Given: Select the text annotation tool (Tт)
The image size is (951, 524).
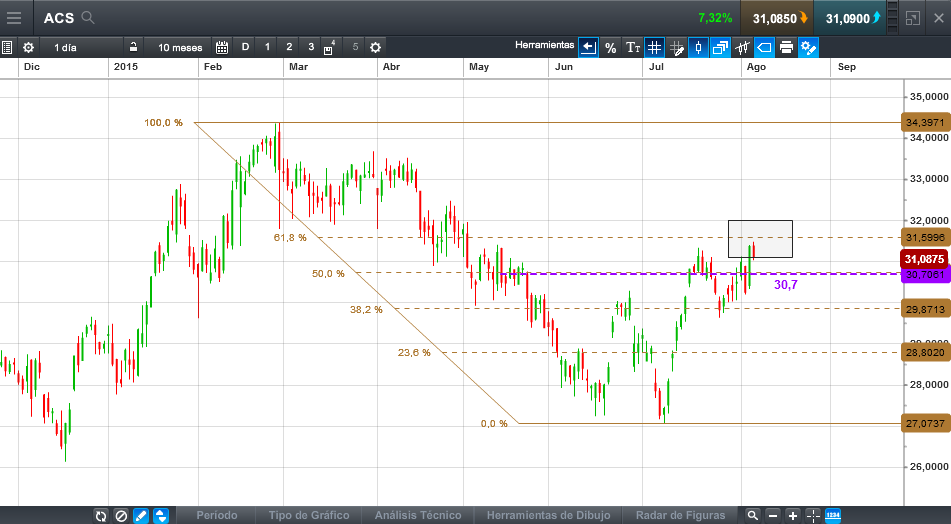Looking at the screenshot, I should point(632,47).
